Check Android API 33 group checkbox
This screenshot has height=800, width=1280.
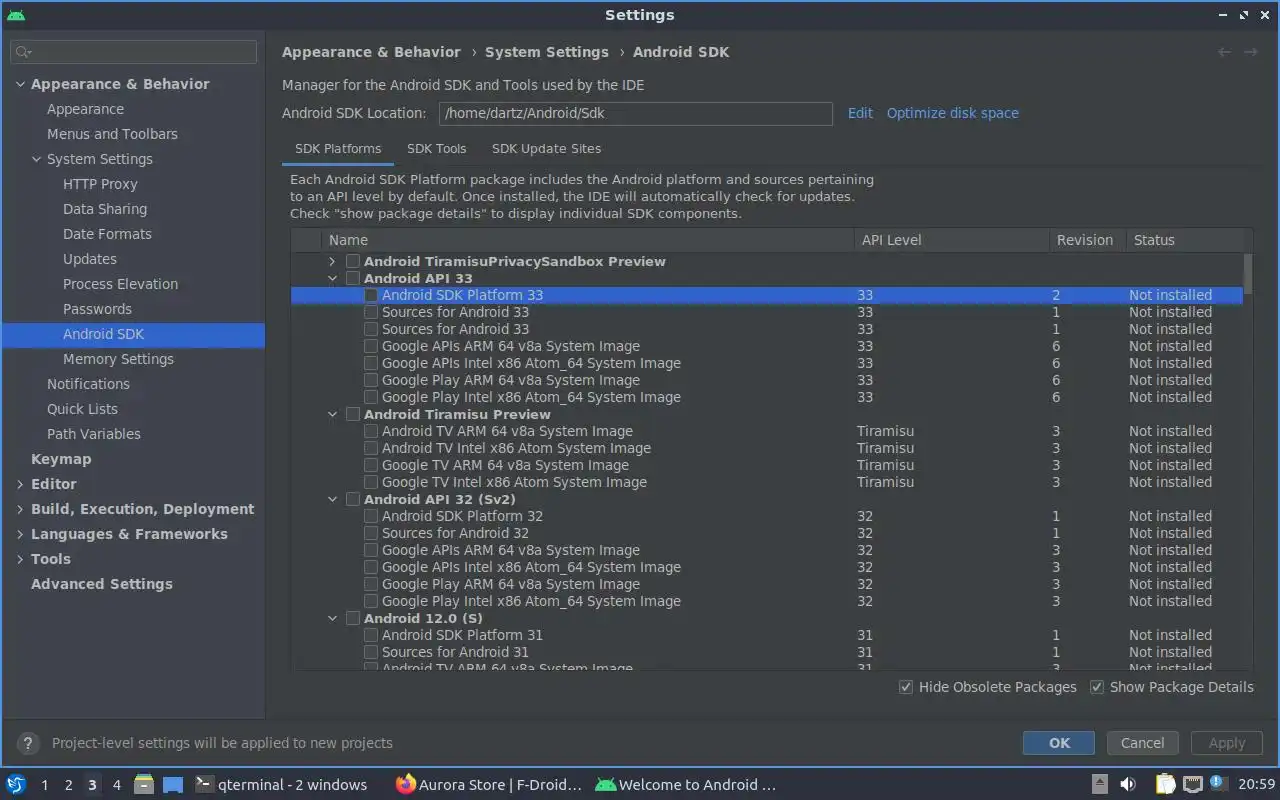353,278
